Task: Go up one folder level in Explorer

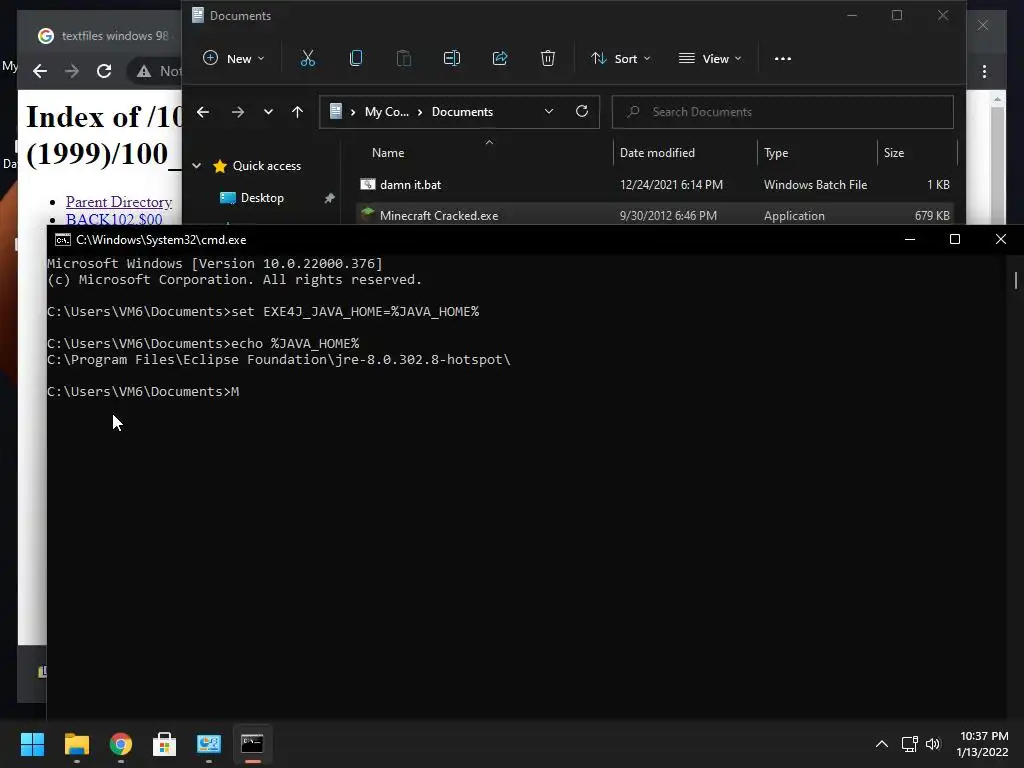Action: (297, 112)
